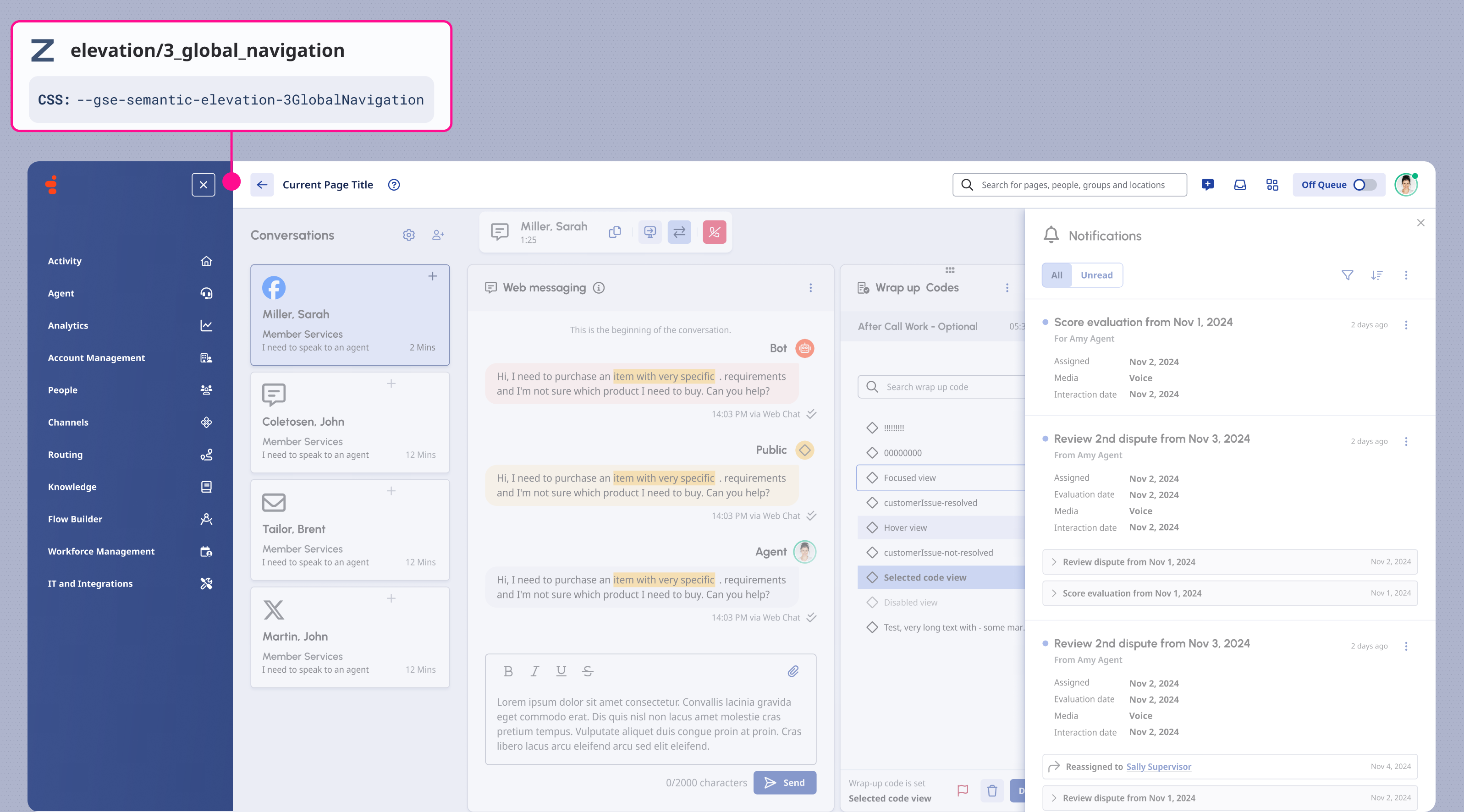
Task: Click the end conversation red phone icon
Action: (x=714, y=232)
